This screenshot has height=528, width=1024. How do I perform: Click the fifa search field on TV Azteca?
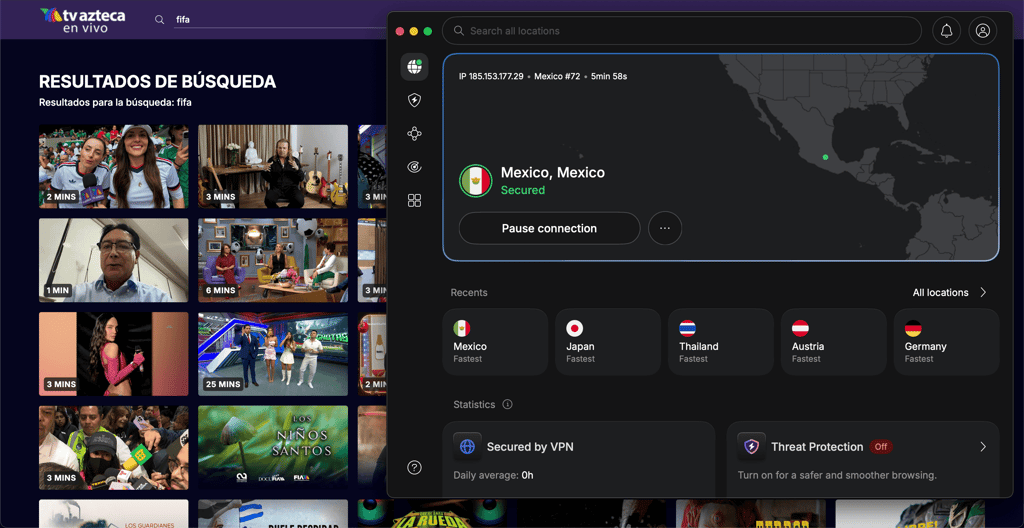click(x=281, y=20)
